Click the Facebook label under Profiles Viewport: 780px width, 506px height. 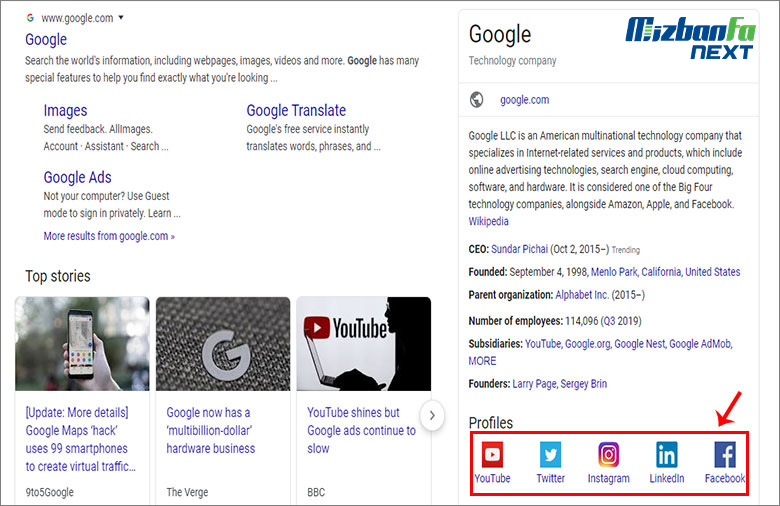coord(725,478)
